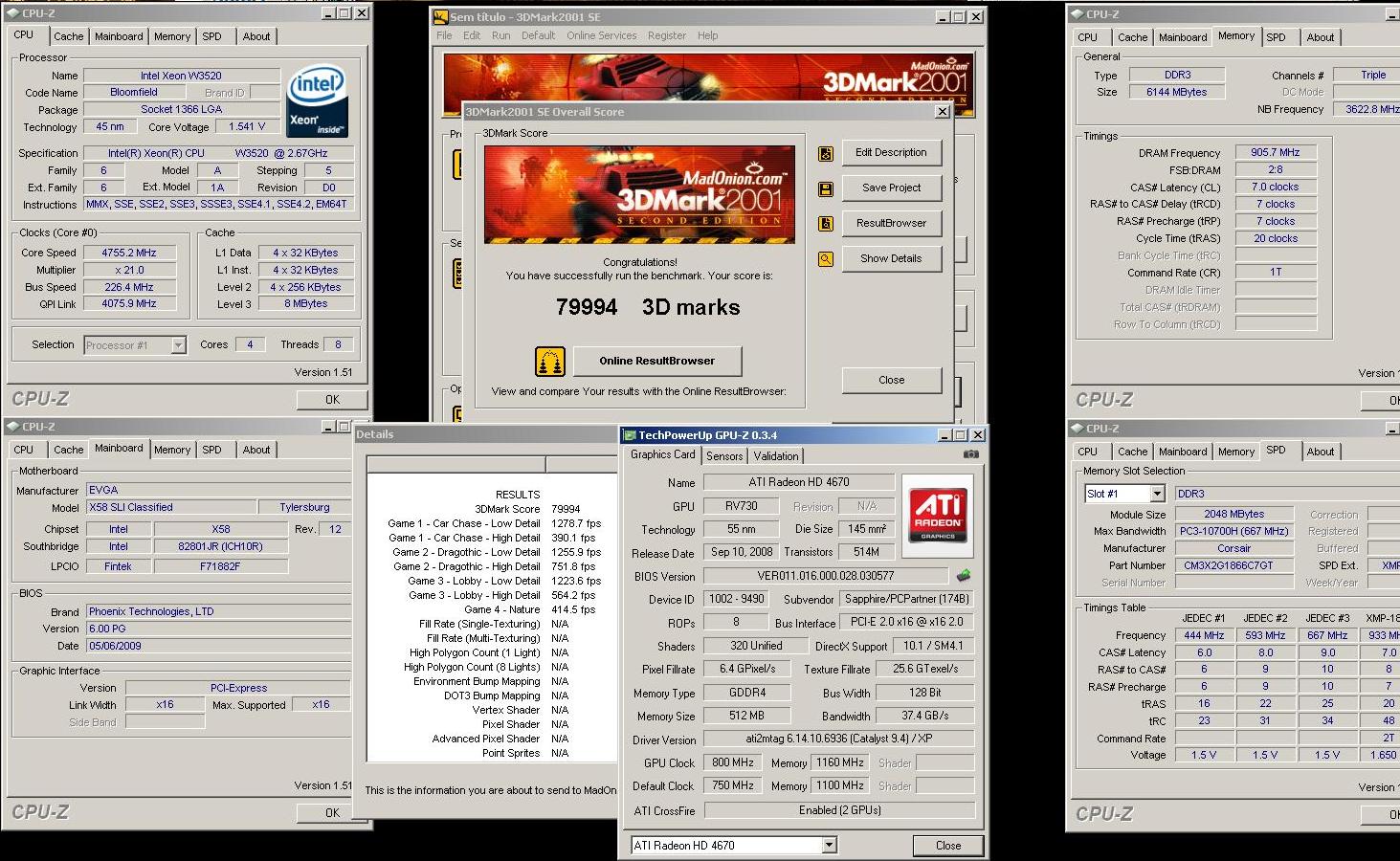Viewport: 1400px width, 861px height.
Task: Open Memory tab in CPU-Z Mainboard window
Action: pyautogui.click(x=171, y=450)
